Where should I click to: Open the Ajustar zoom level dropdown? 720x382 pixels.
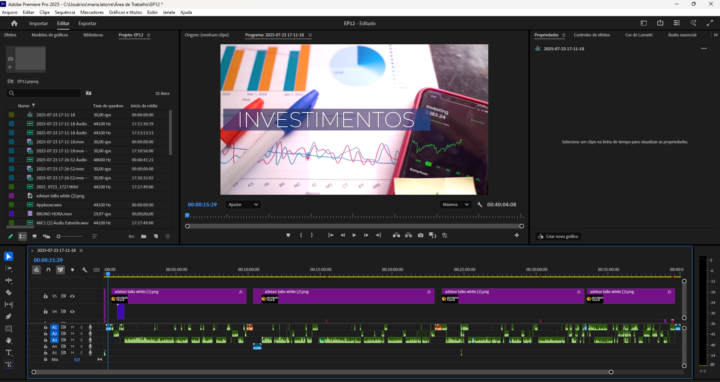click(243, 204)
